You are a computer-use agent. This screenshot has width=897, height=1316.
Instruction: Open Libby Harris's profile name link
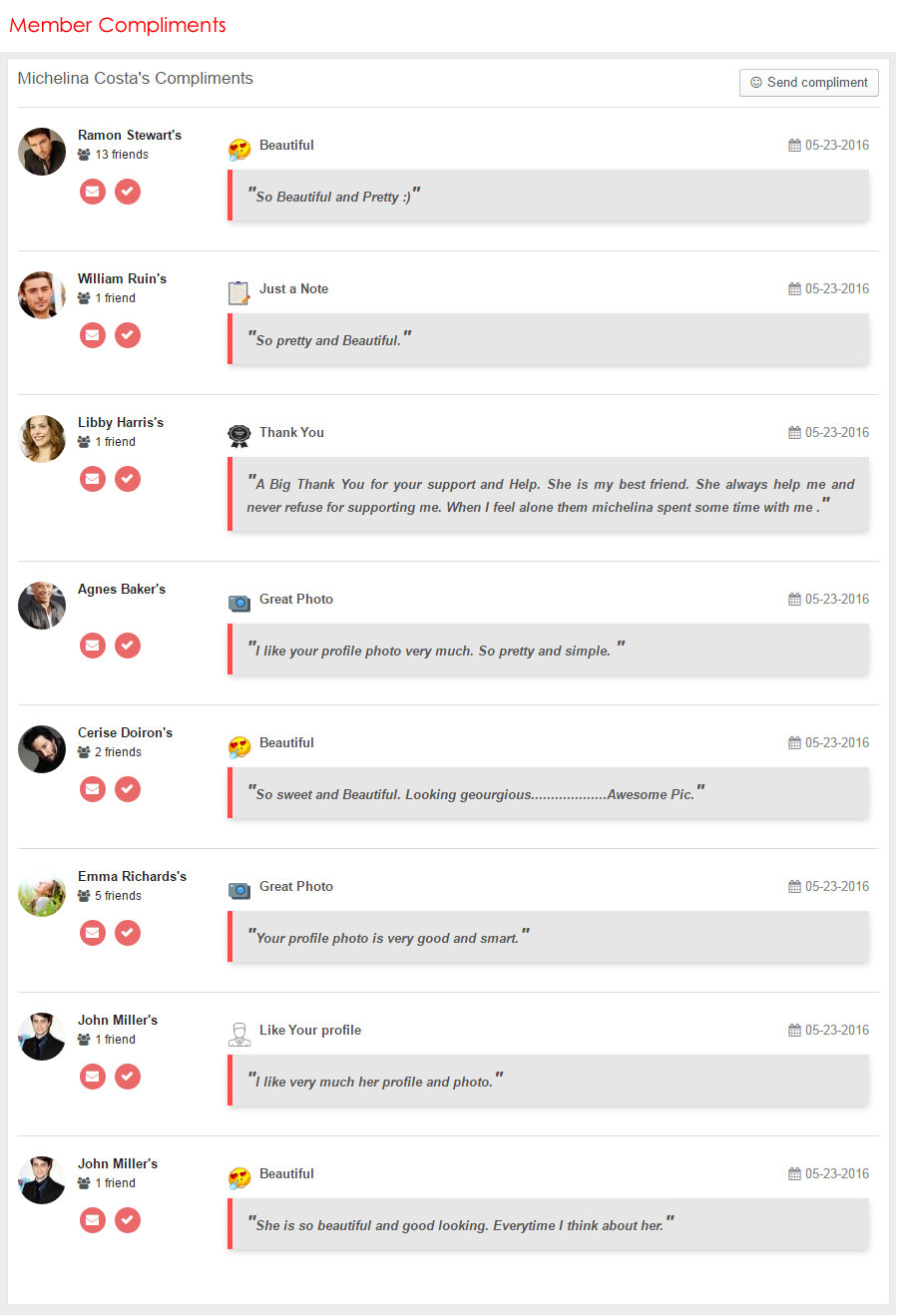click(121, 422)
